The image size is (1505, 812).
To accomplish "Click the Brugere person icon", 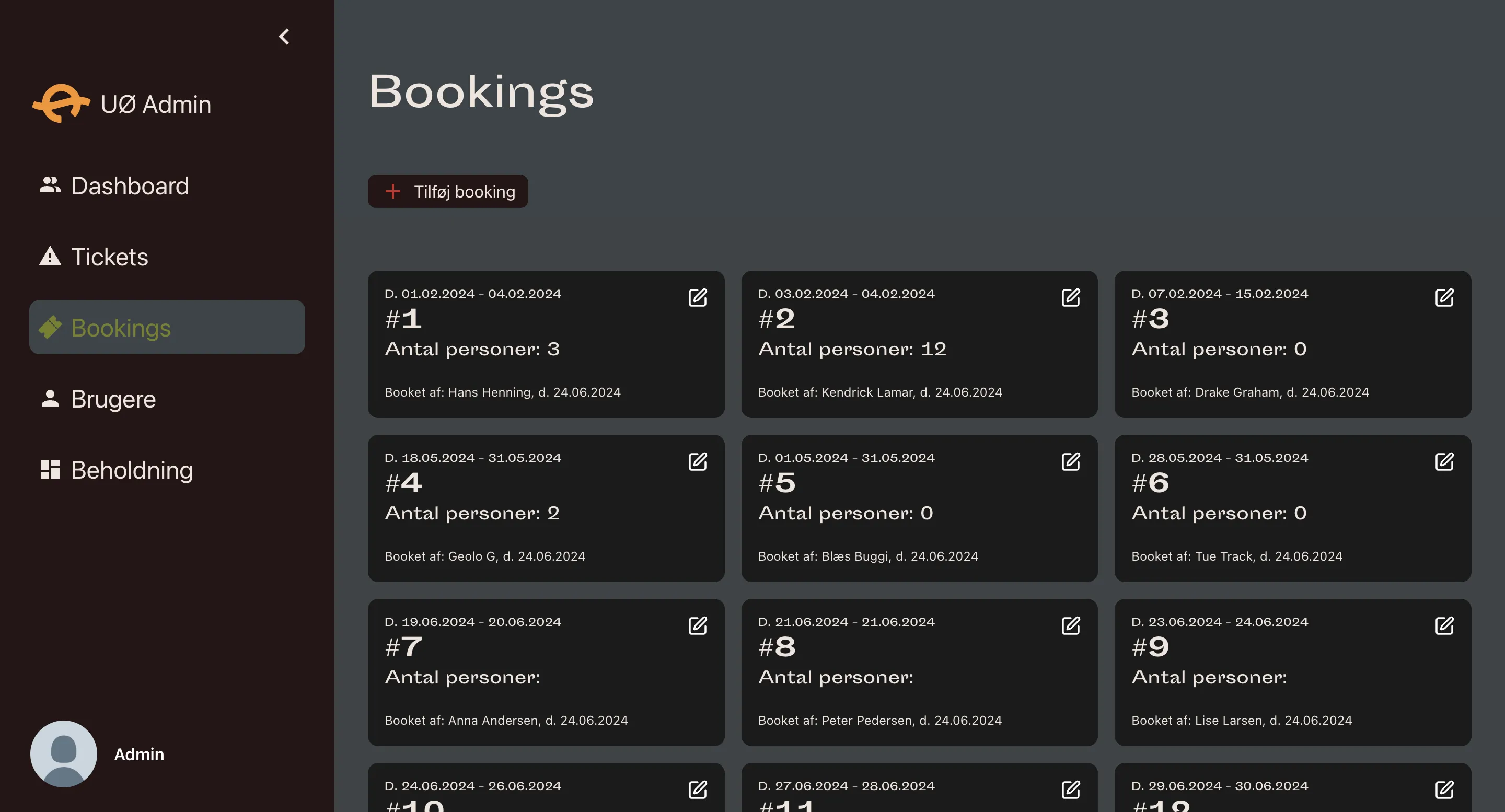I will pyautogui.click(x=50, y=398).
